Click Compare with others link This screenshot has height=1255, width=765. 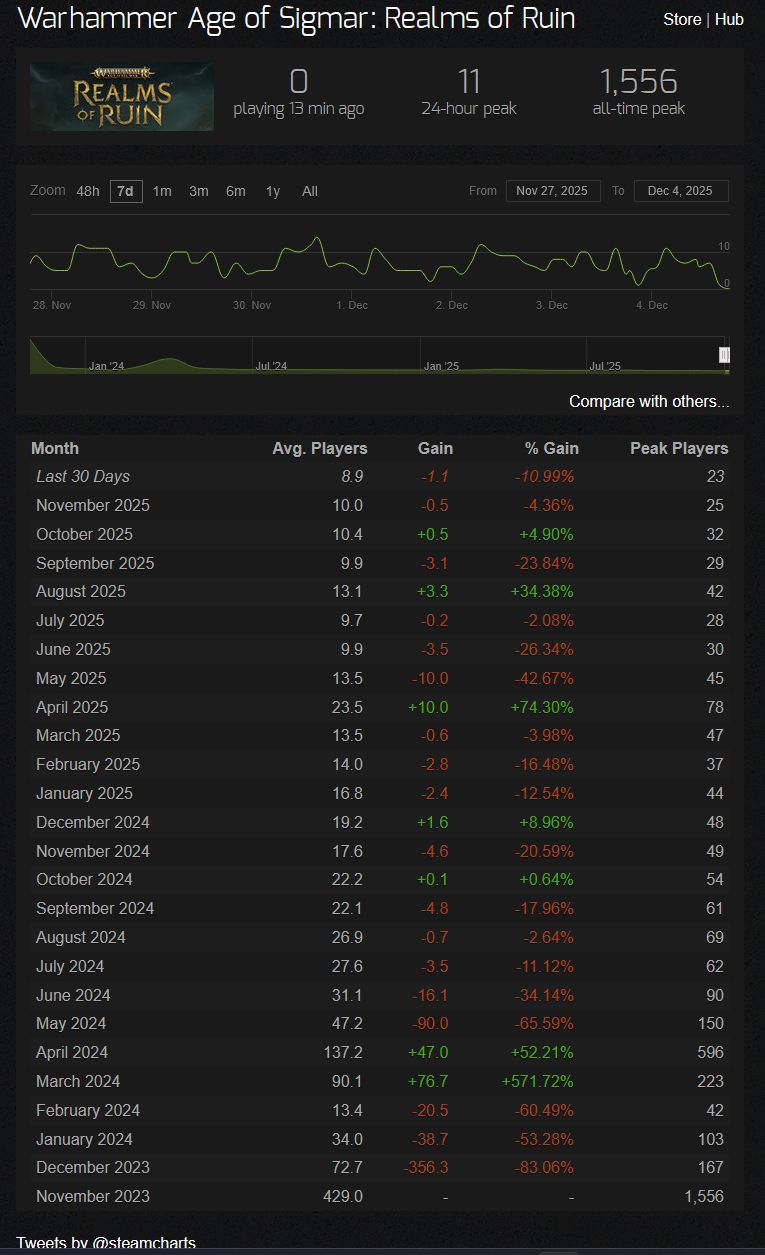(649, 401)
